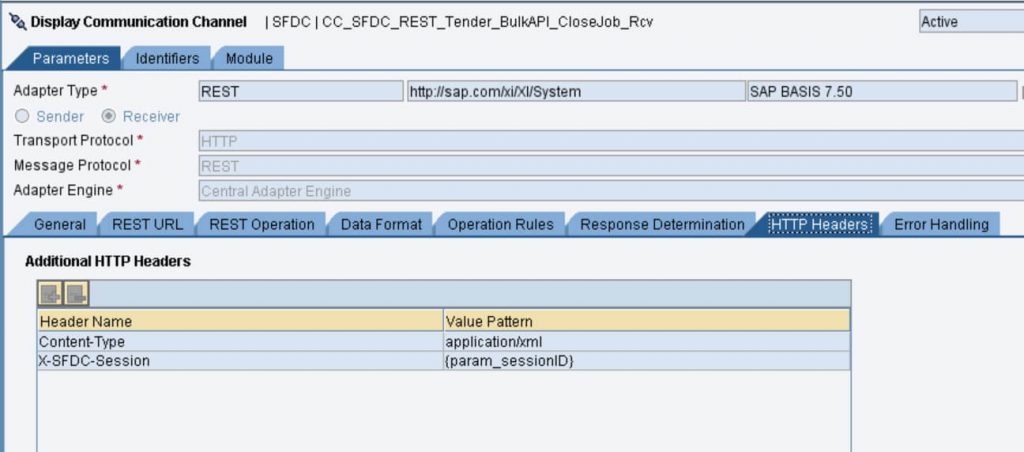Open the Transport Protocol HTTP dropdown
Image resolution: width=1024 pixels, height=452 pixels.
(611, 141)
